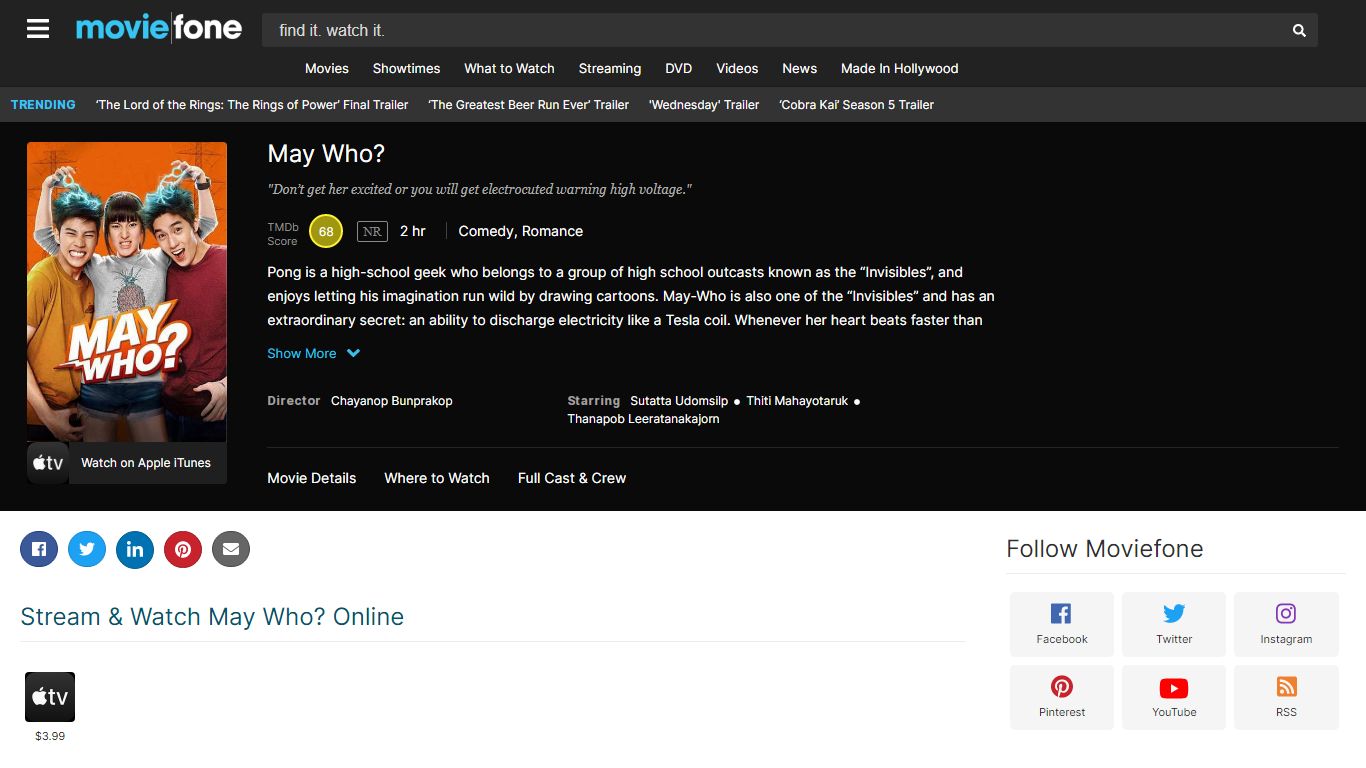Screen dimensions: 1366x768
Task: Share the page on Twitter
Action: (87, 549)
